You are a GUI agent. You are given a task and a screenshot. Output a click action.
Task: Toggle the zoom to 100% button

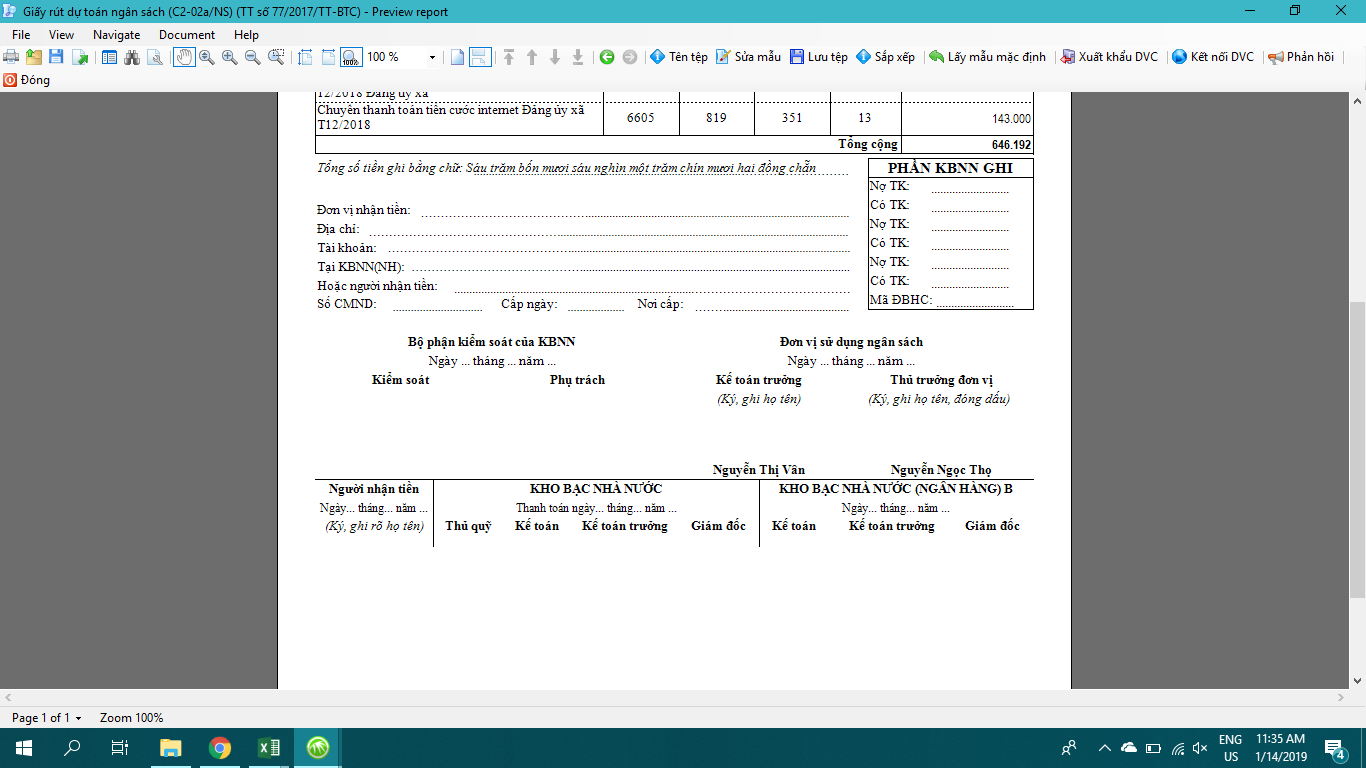(x=351, y=57)
